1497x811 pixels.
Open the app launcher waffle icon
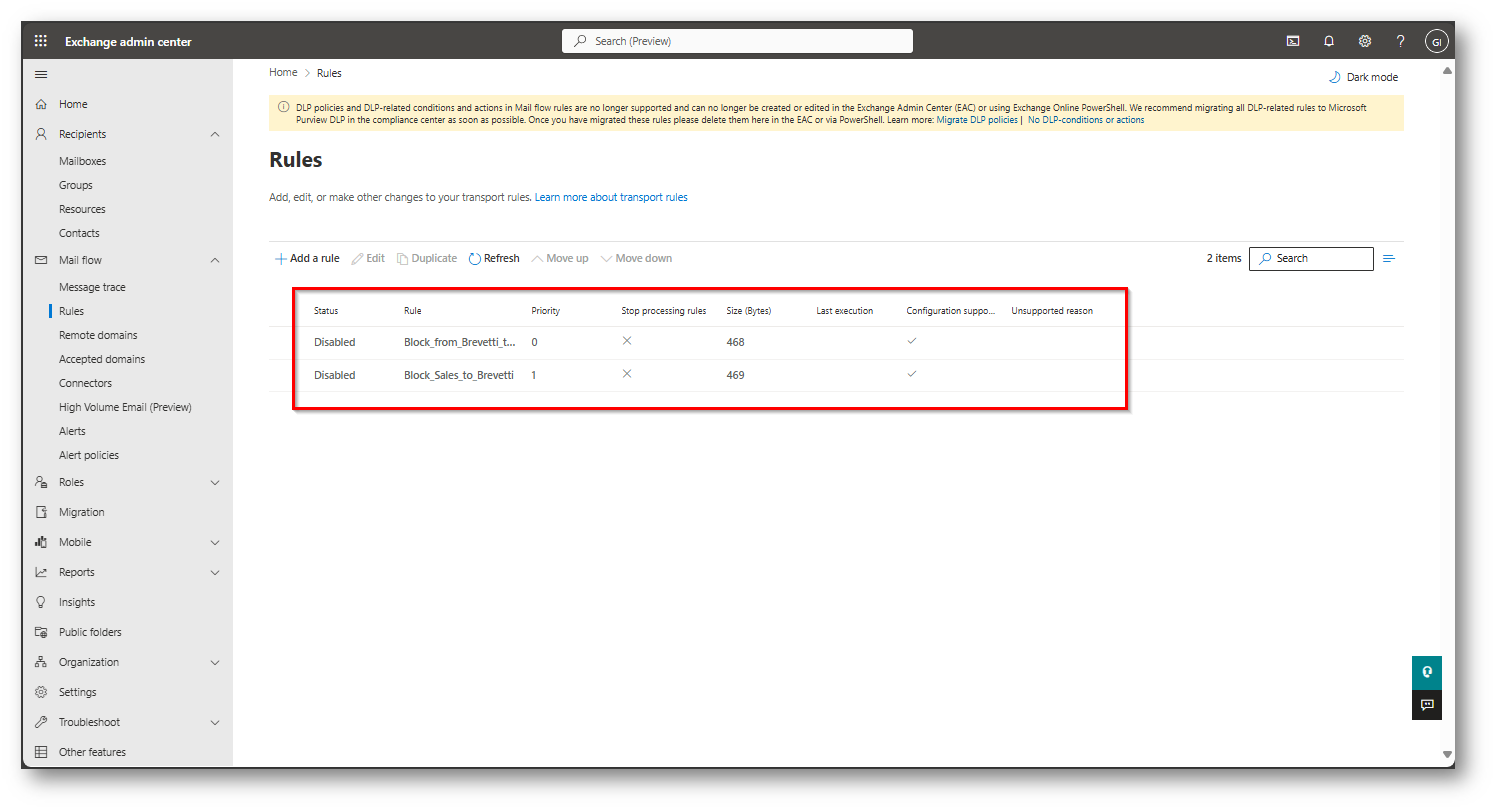pyautogui.click(x=41, y=41)
